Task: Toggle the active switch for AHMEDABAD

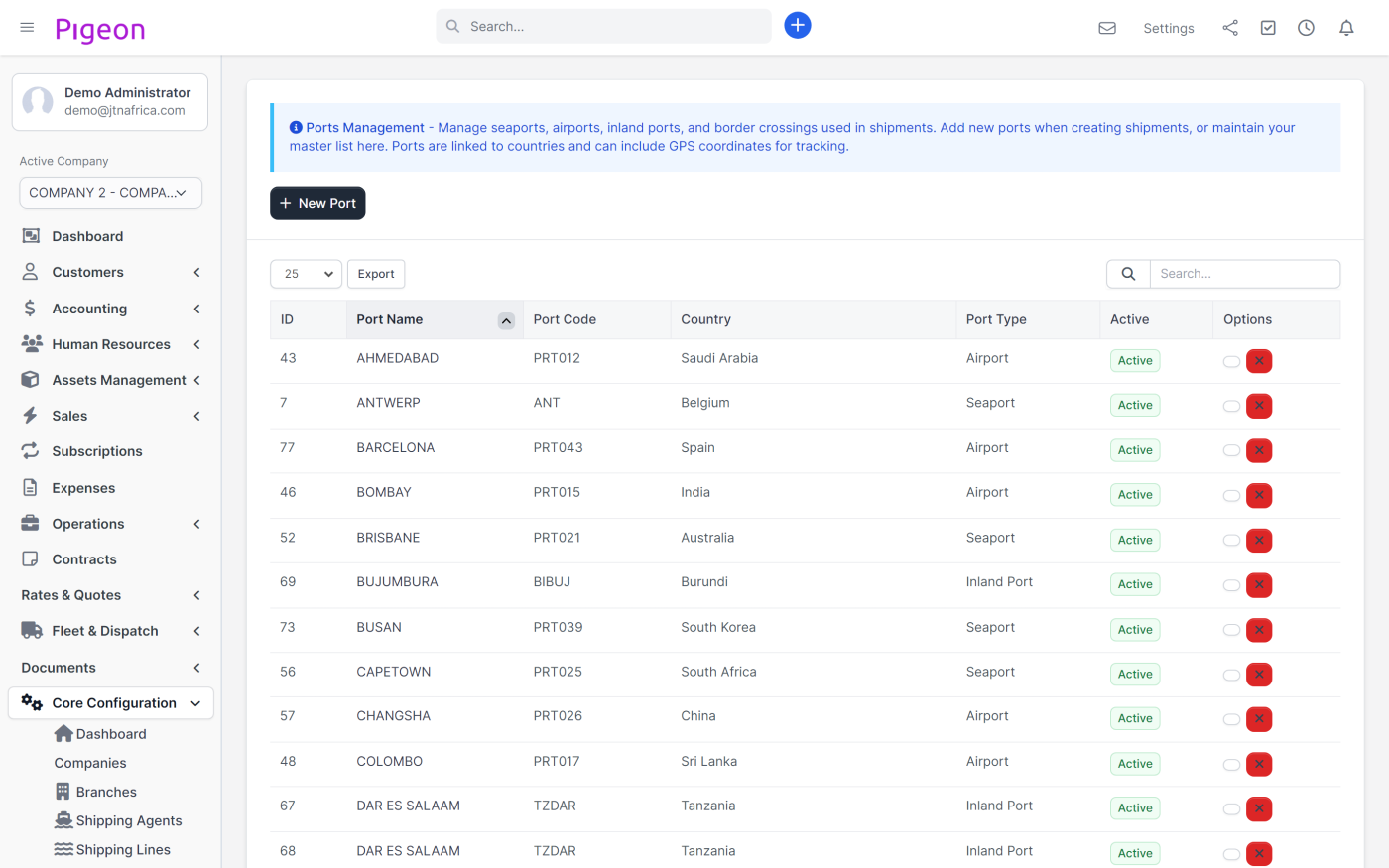Action: tap(1231, 362)
